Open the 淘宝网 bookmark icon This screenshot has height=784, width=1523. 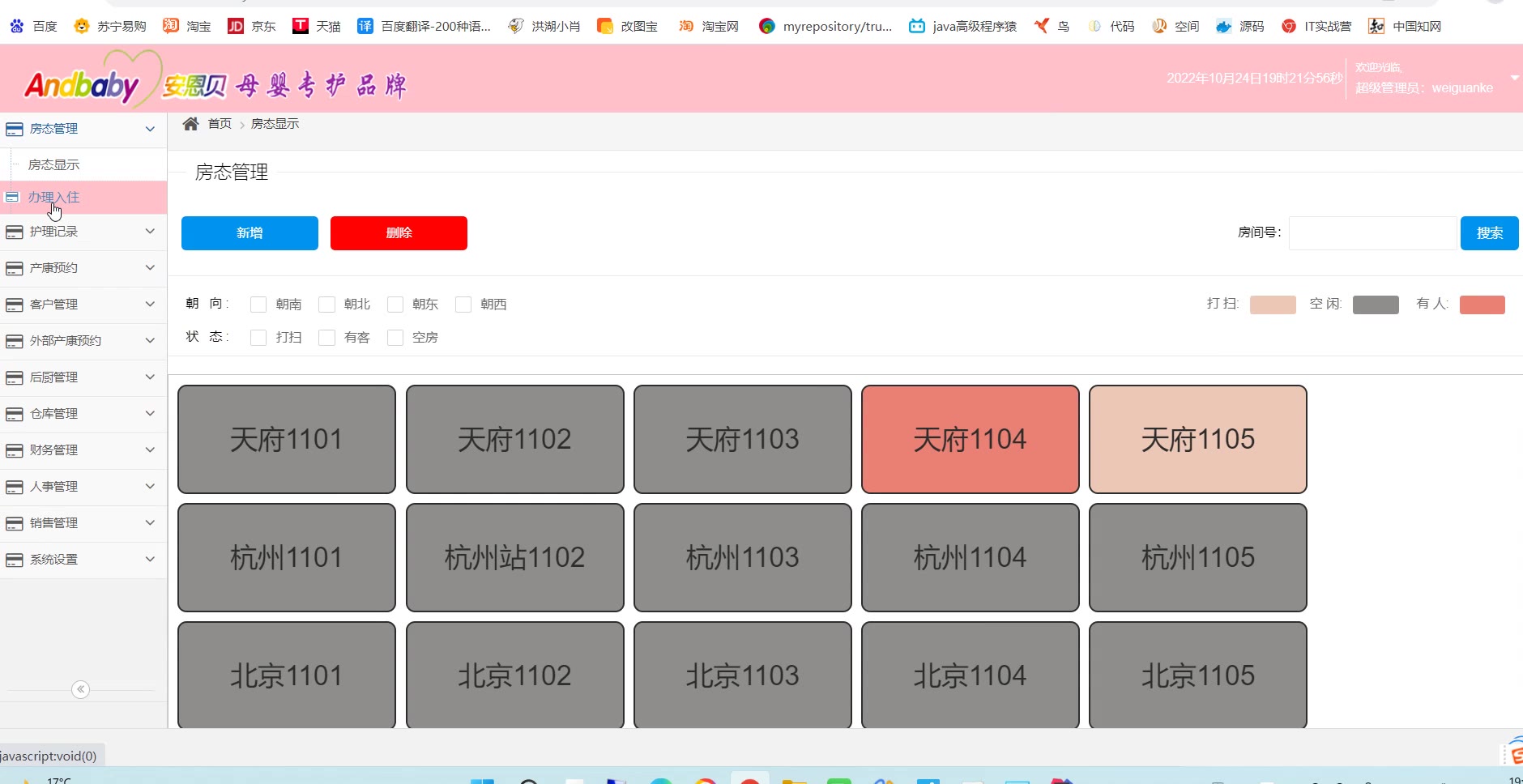[686, 26]
